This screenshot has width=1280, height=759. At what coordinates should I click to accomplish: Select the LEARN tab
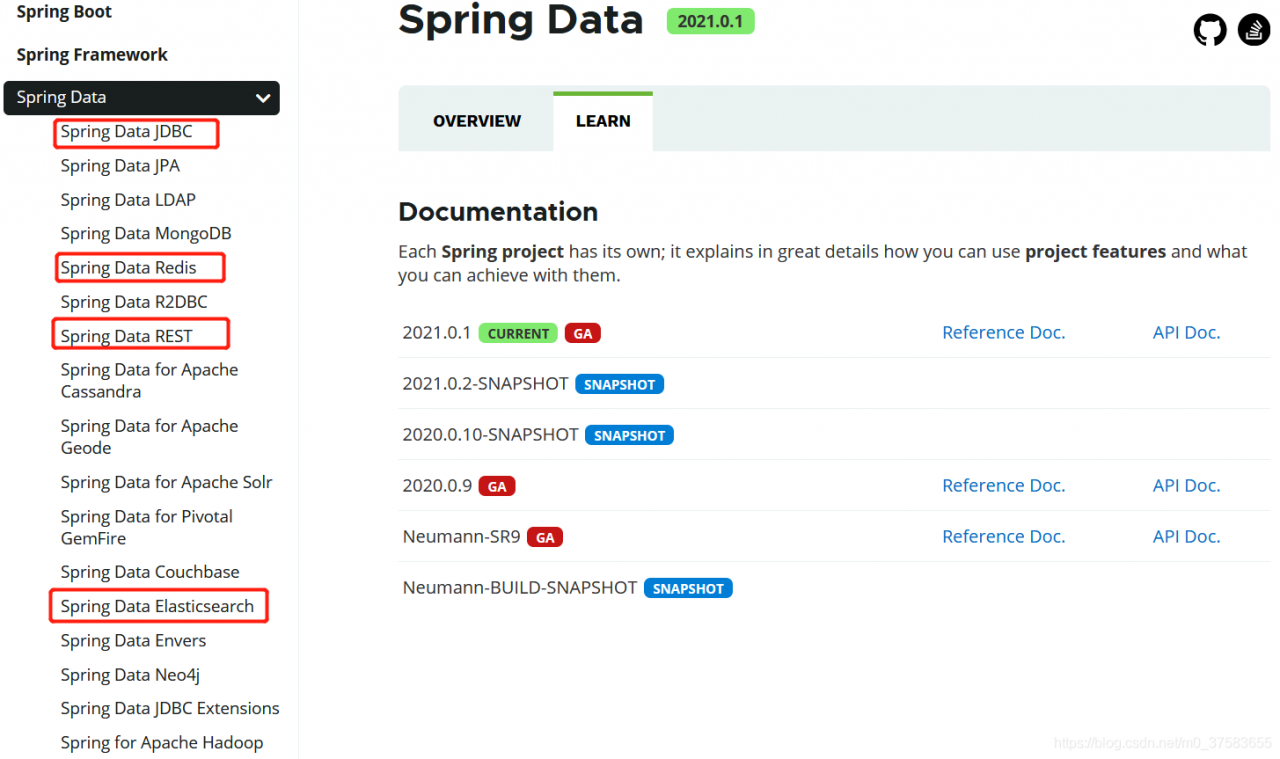pyautogui.click(x=603, y=121)
